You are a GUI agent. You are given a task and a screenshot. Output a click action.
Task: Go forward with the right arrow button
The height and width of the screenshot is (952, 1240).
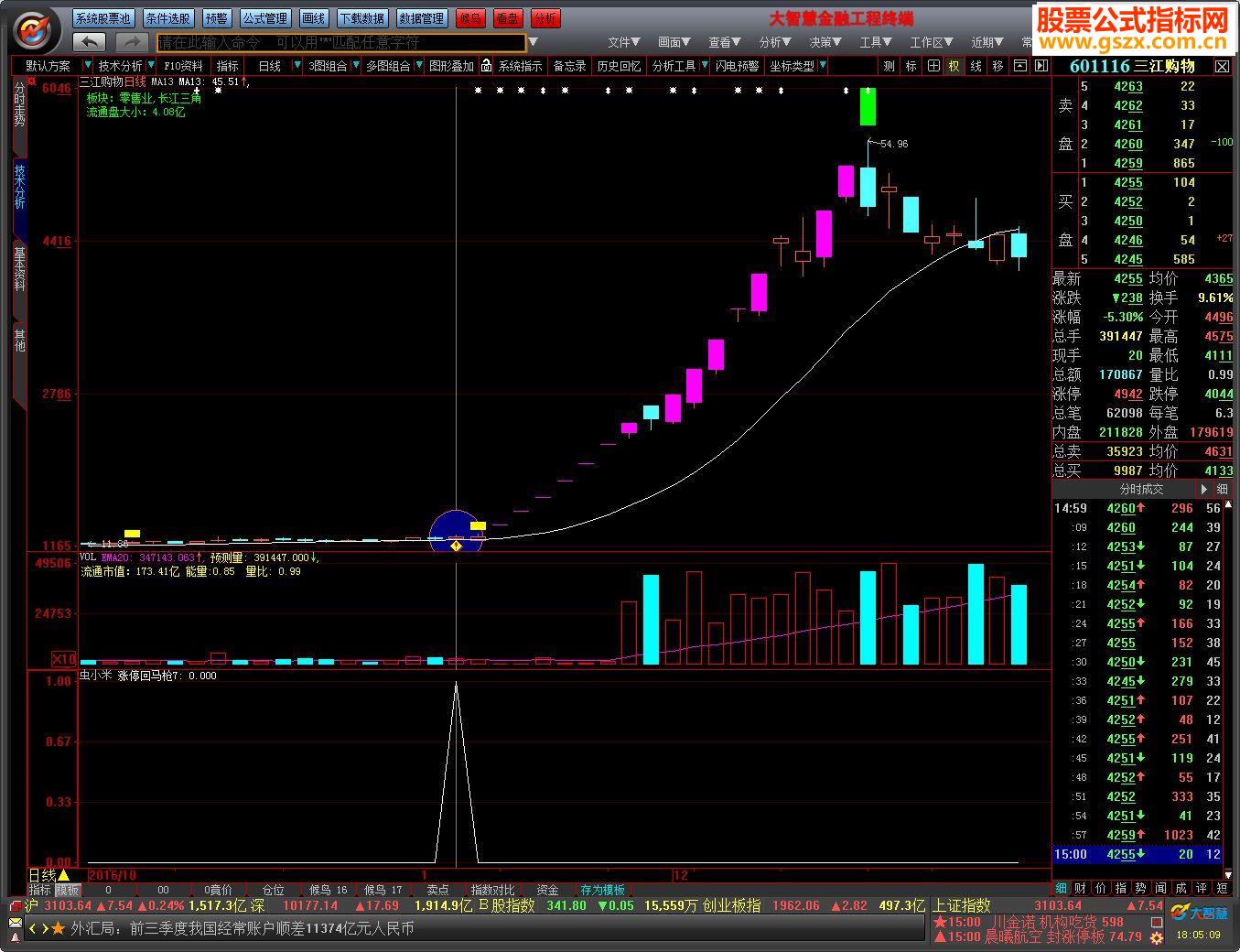(130, 42)
